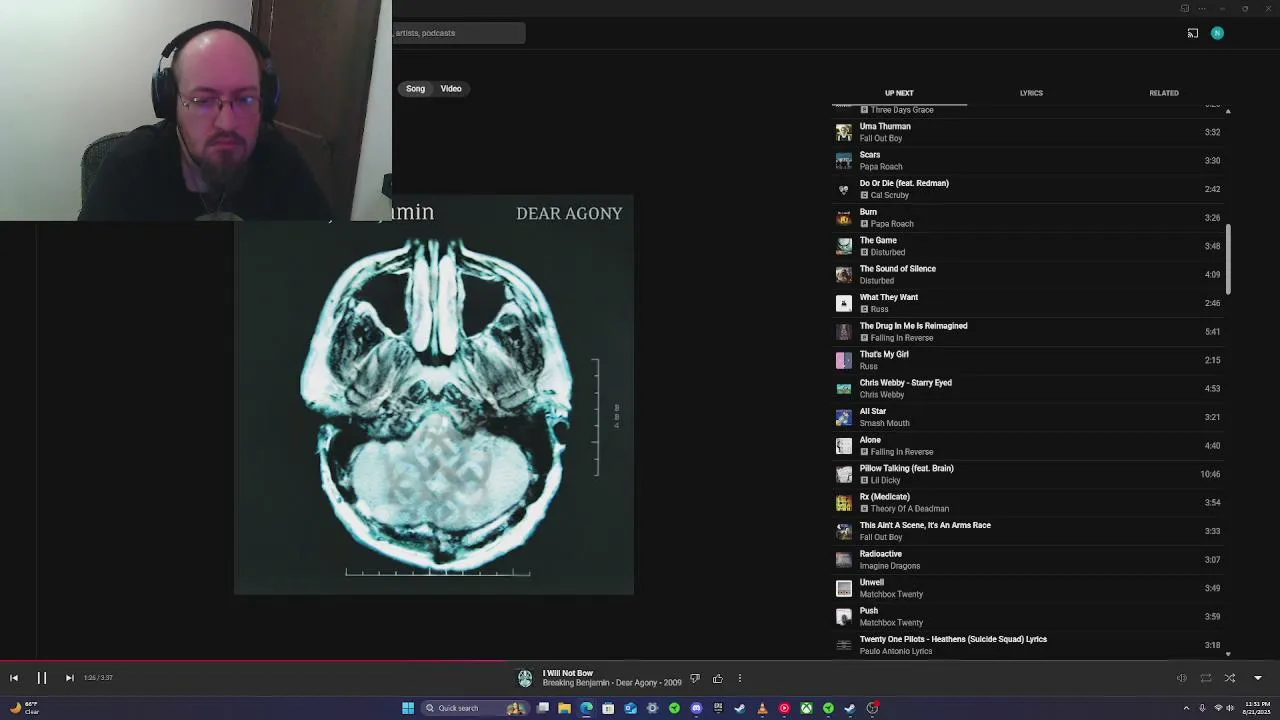Open the Lyrics tab

pyautogui.click(x=1031, y=93)
